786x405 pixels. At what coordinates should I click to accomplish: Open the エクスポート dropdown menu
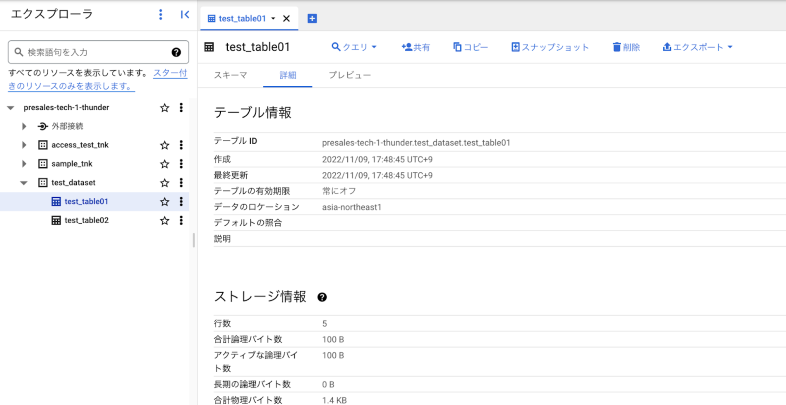click(x=698, y=47)
